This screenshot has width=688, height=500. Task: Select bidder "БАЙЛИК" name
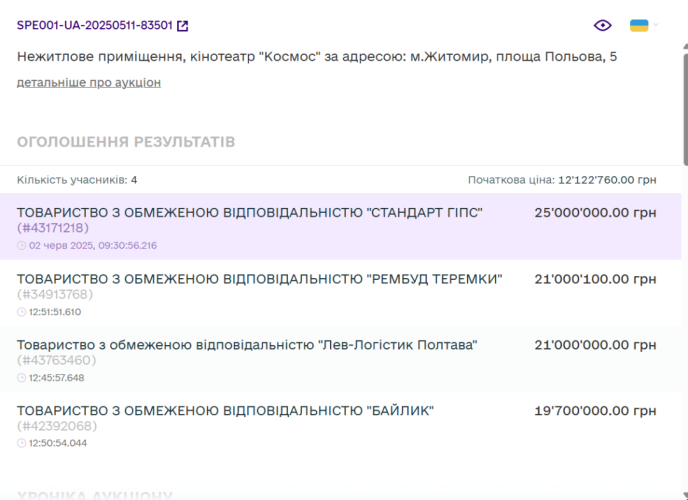[x=226, y=411]
